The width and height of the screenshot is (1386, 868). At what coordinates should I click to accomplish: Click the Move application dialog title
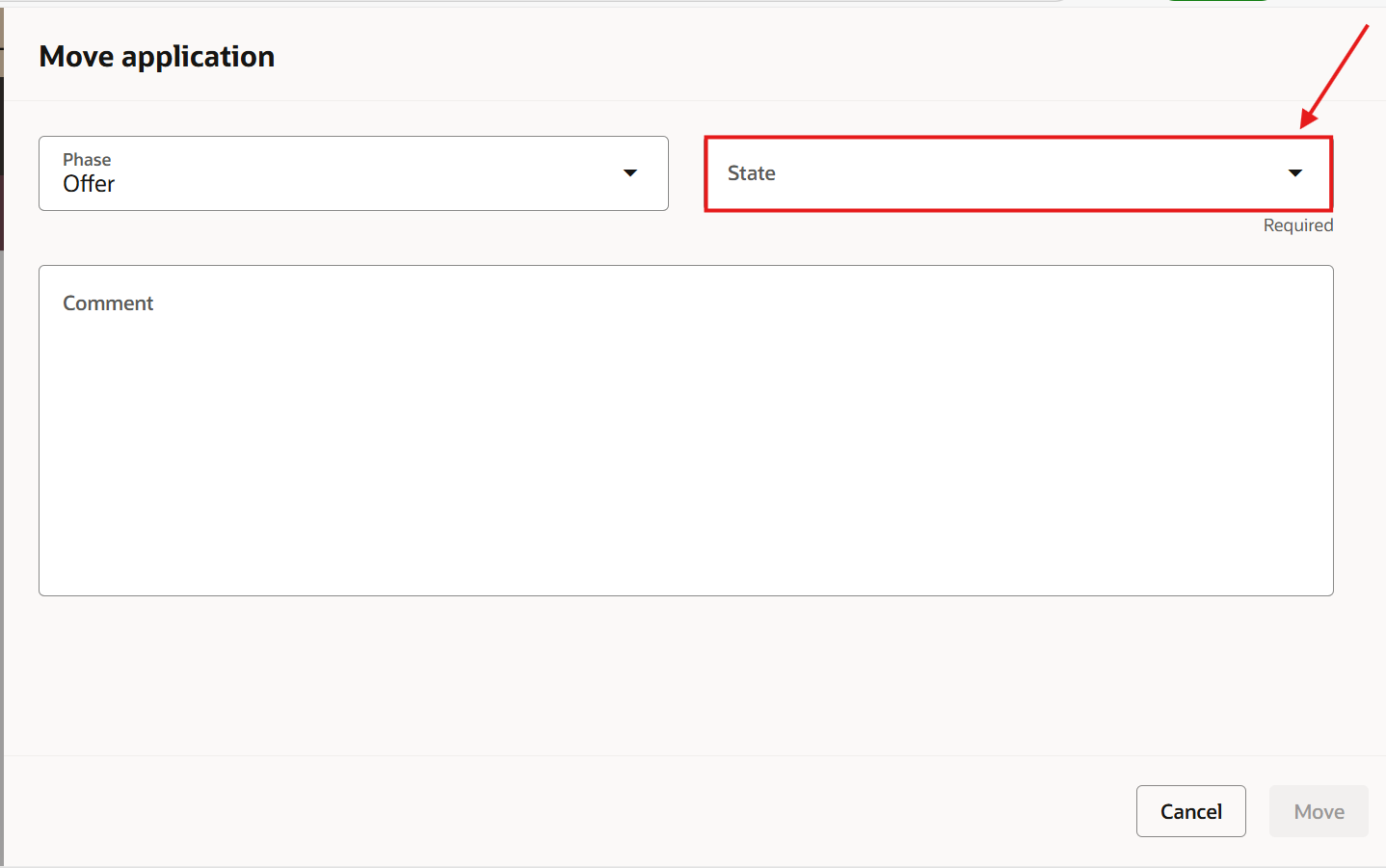pos(156,56)
